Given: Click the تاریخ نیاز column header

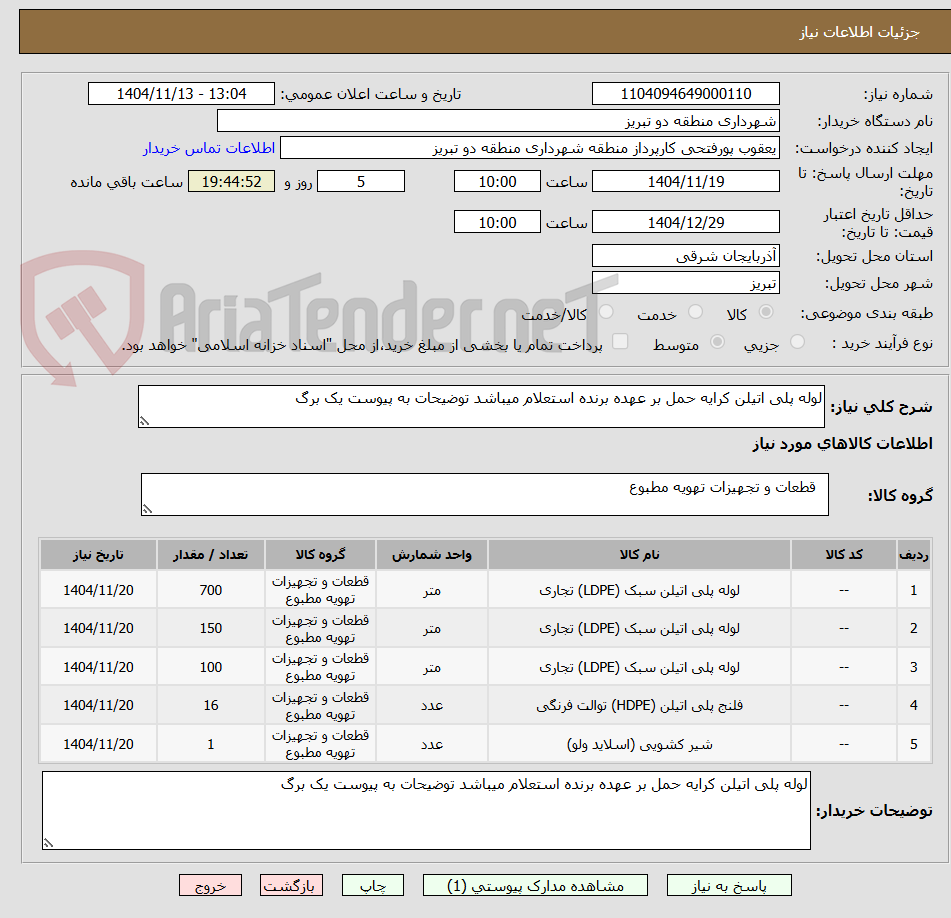Looking at the screenshot, I should pos(98,554).
